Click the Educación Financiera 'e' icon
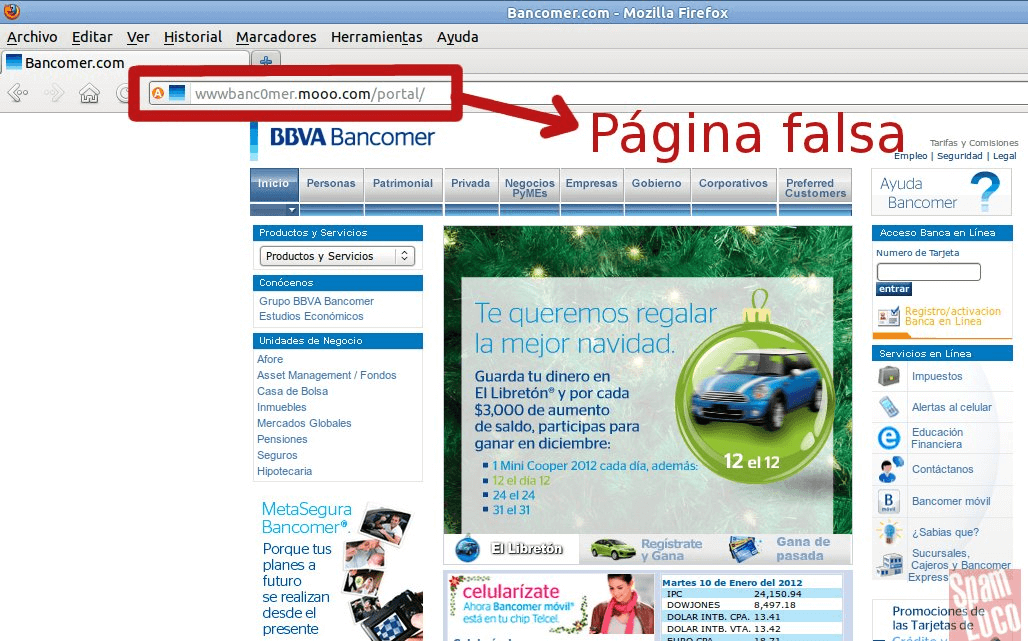Image resolution: width=1028 pixels, height=641 pixels. pyautogui.click(x=889, y=438)
